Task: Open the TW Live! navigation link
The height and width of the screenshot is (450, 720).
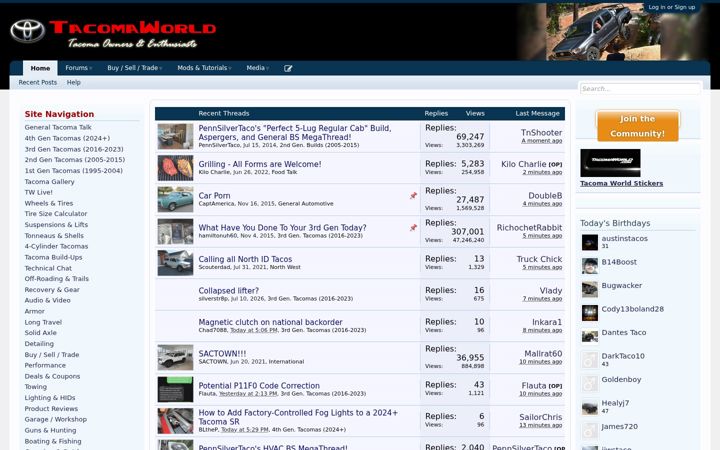Action: point(39,192)
